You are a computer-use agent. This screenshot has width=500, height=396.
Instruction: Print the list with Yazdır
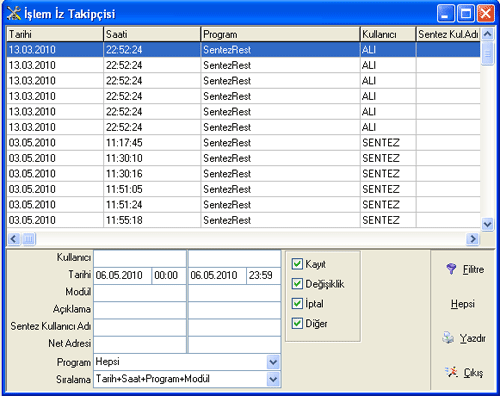click(x=464, y=338)
